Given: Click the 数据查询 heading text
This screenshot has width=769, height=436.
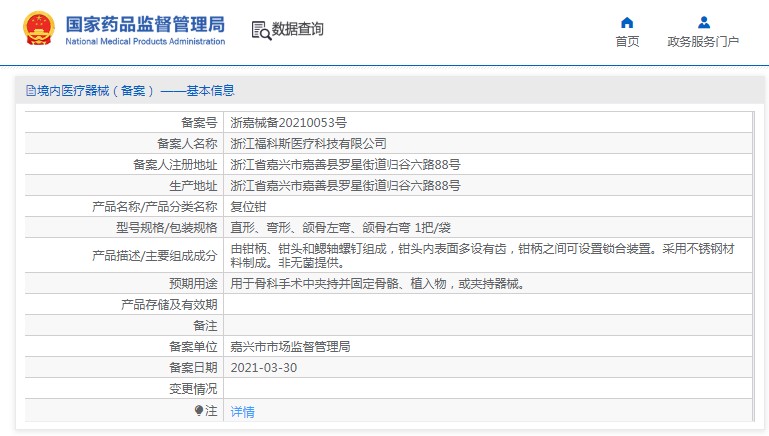Looking at the screenshot, I should pyautogui.click(x=298, y=29).
